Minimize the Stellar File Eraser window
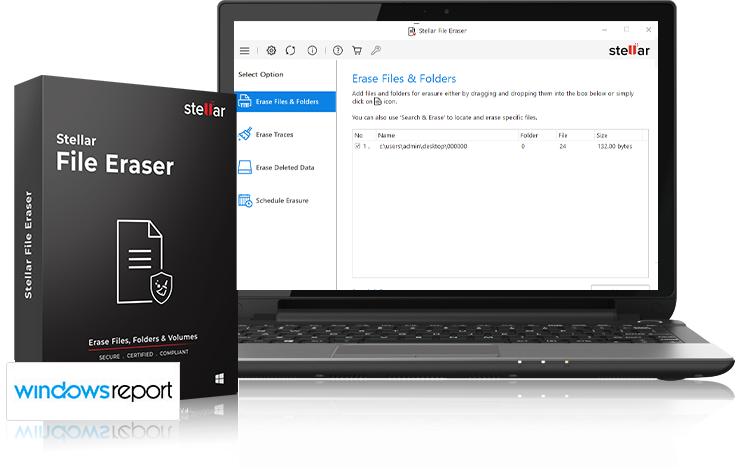 coord(605,30)
